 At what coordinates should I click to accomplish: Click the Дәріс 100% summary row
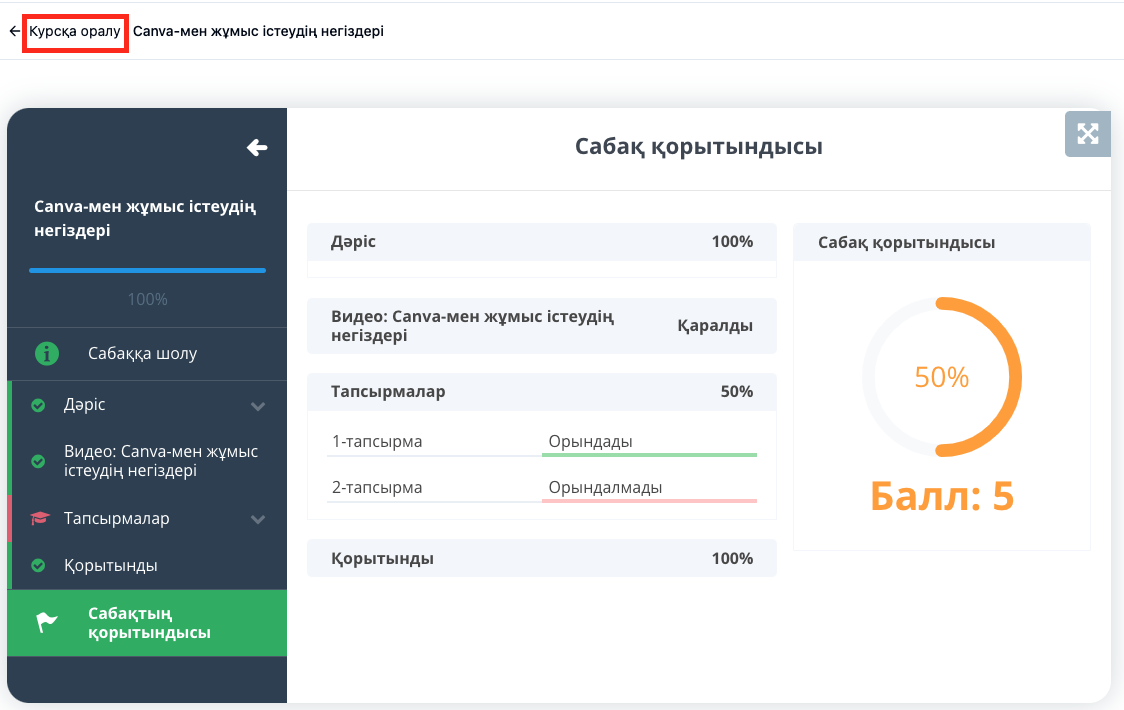[542, 242]
